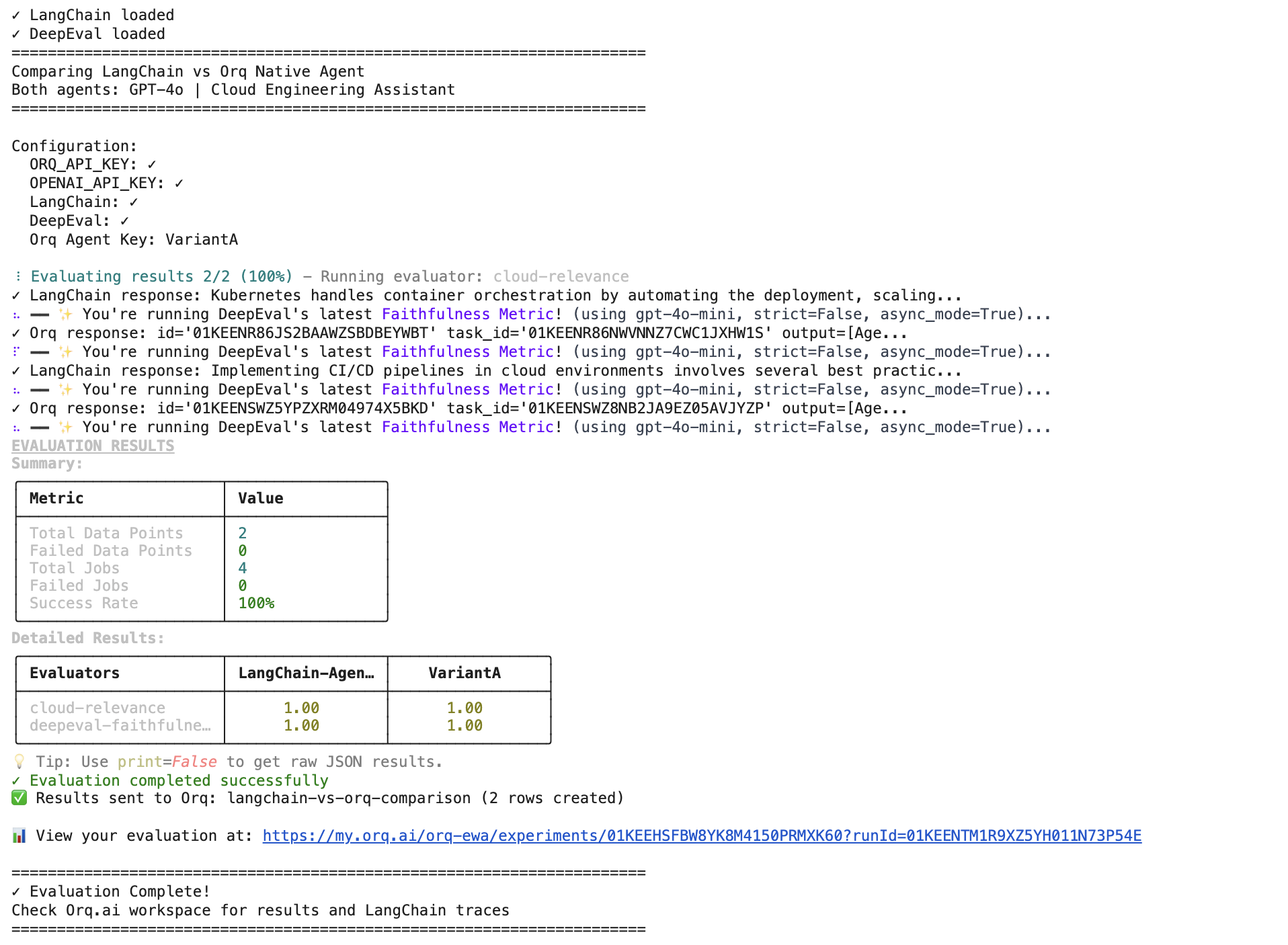Click the Total Jobs value '4'
Screen dimensions: 1288x945
click(243, 568)
